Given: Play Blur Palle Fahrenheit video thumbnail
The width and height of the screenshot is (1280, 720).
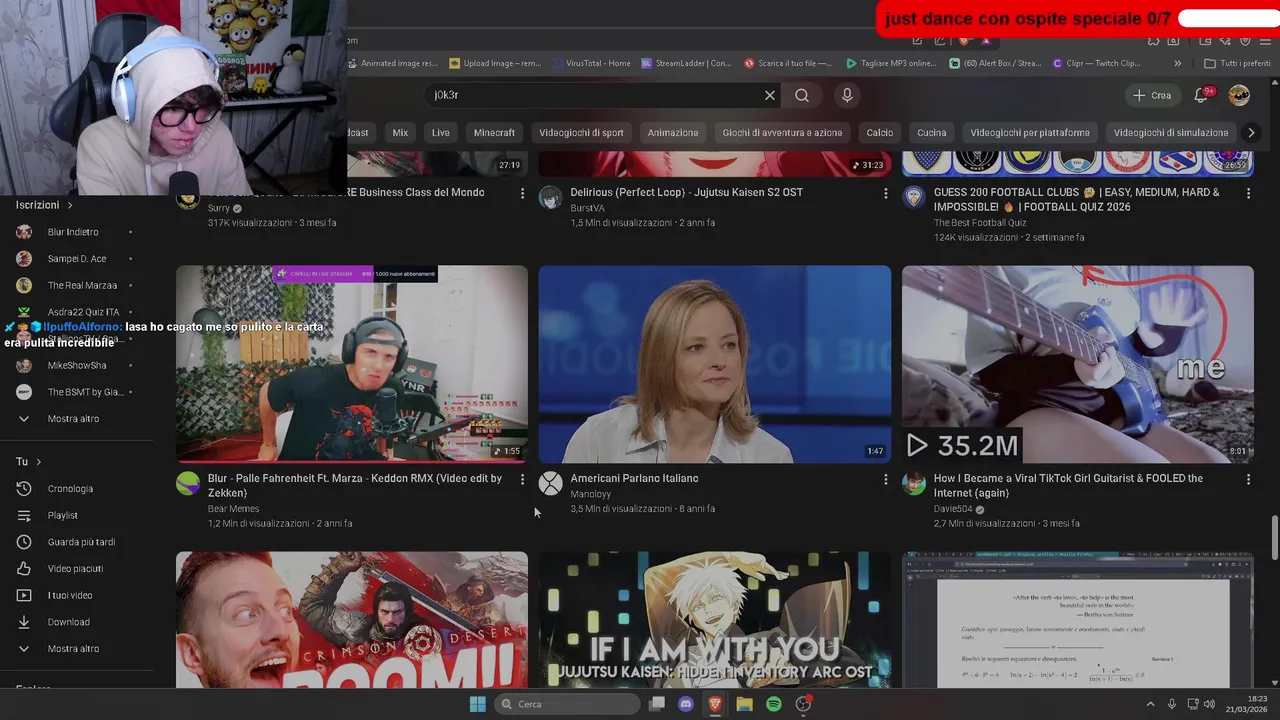Looking at the screenshot, I should 352,364.
